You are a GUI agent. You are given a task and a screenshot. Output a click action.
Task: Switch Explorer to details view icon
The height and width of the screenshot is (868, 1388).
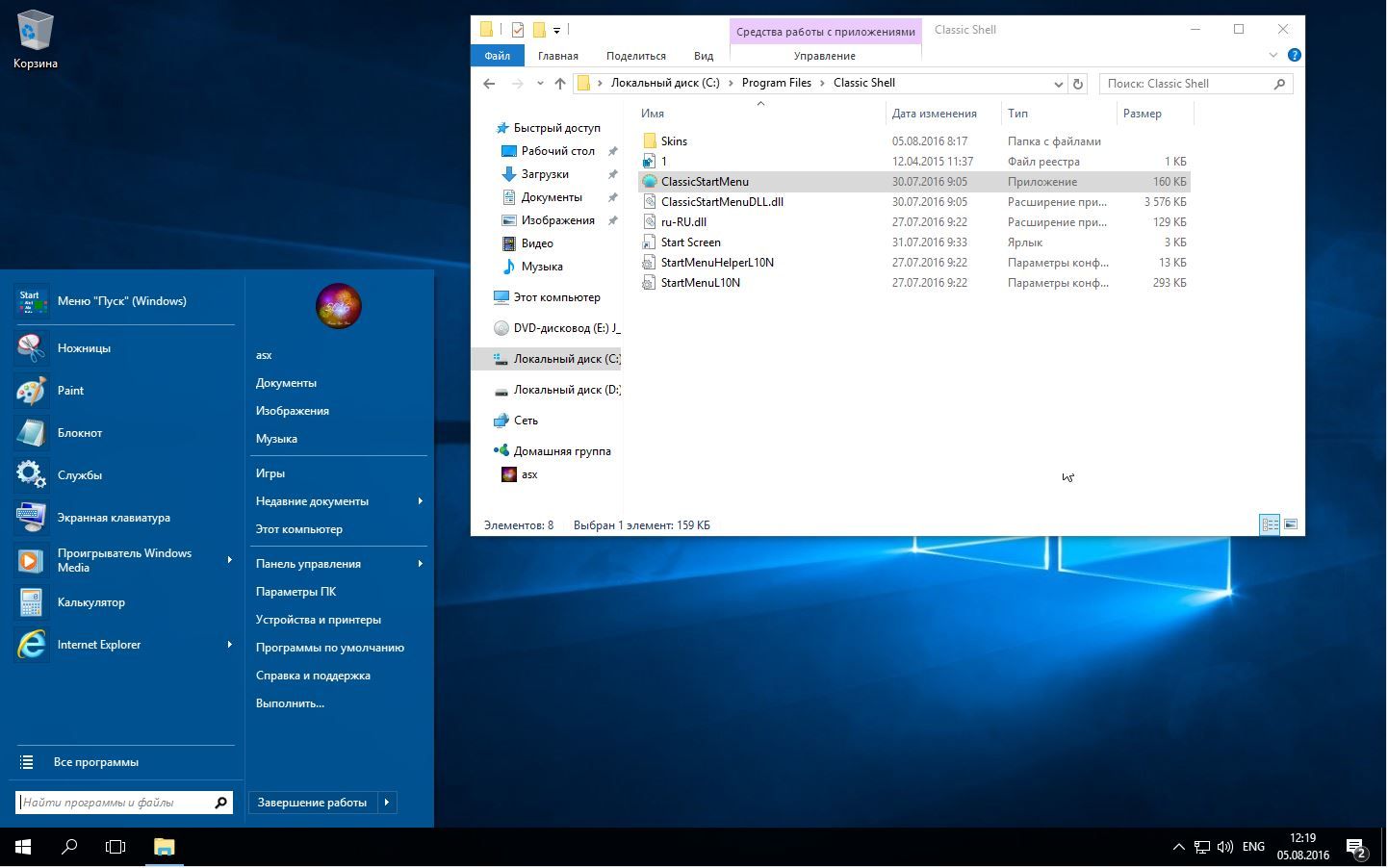click(1270, 524)
